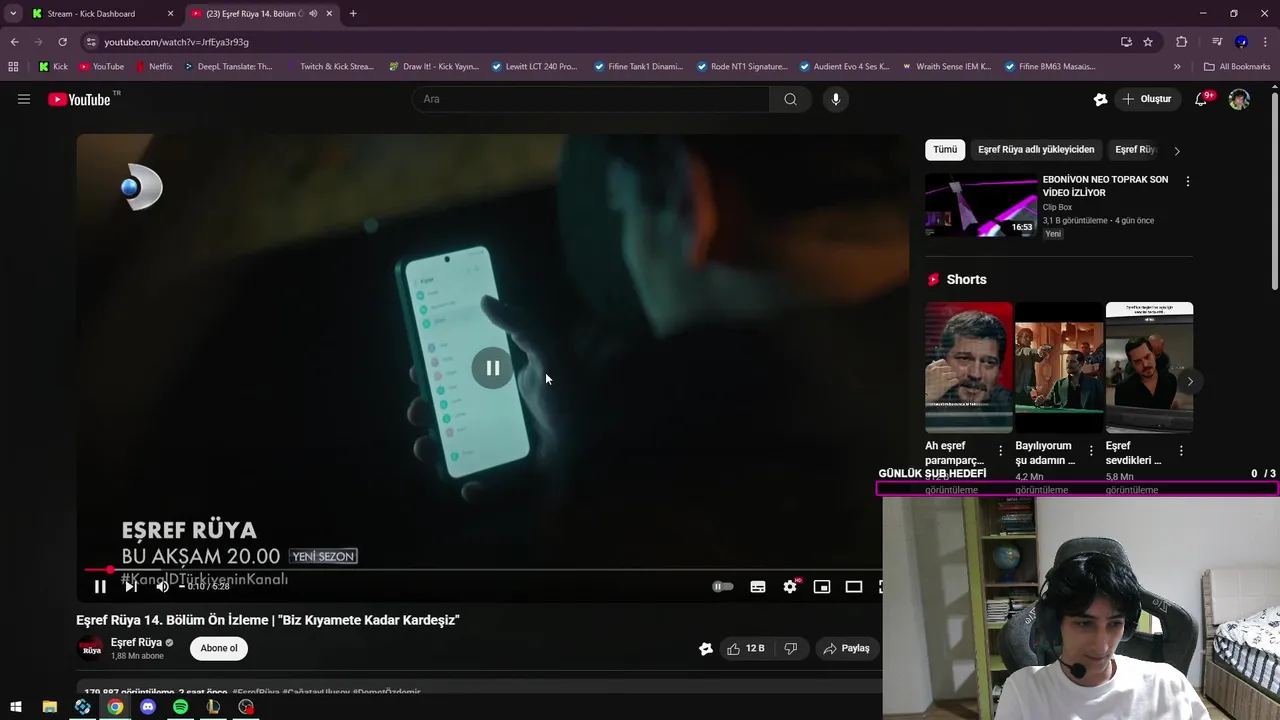The width and height of the screenshot is (1280, 720).
Task: Open the Netflix bookmark
Action: [152, 67]
